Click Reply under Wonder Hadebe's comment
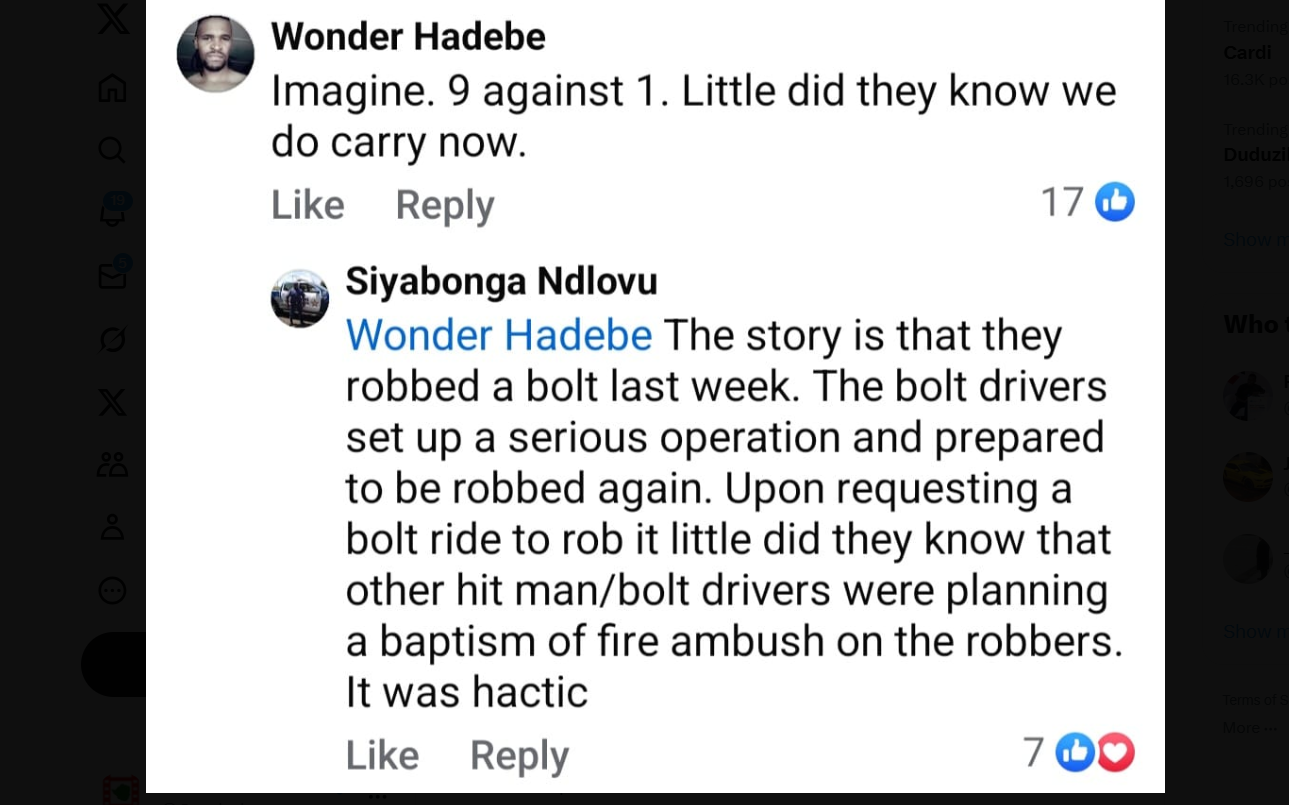This screenshot has height=805, width=1289. point(445,205)
